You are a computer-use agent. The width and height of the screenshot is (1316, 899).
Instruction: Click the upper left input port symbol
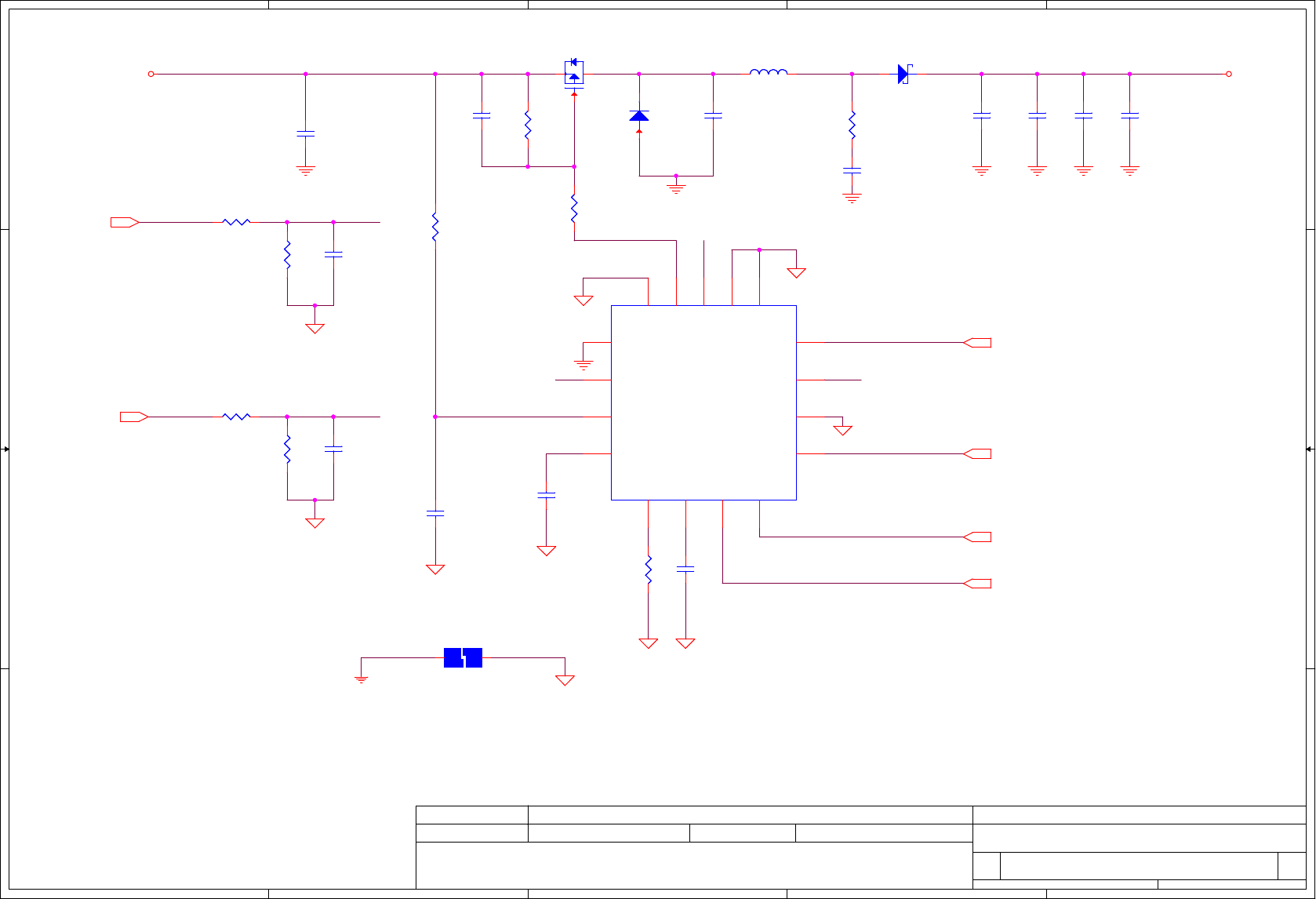125,222
